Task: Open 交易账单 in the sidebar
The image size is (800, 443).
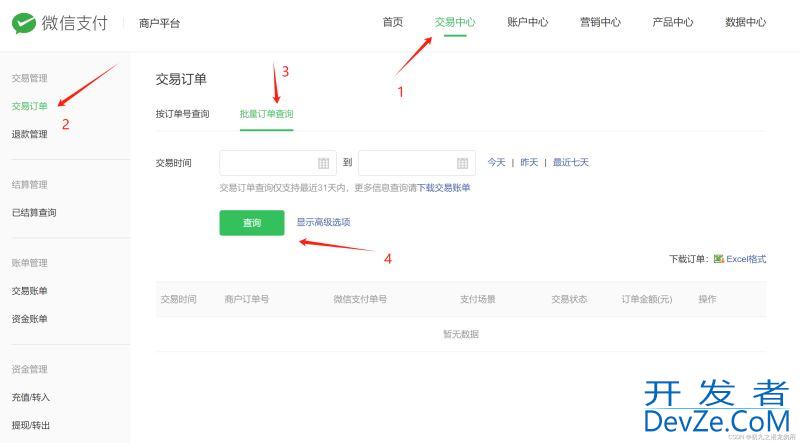Action: [30, 291]
